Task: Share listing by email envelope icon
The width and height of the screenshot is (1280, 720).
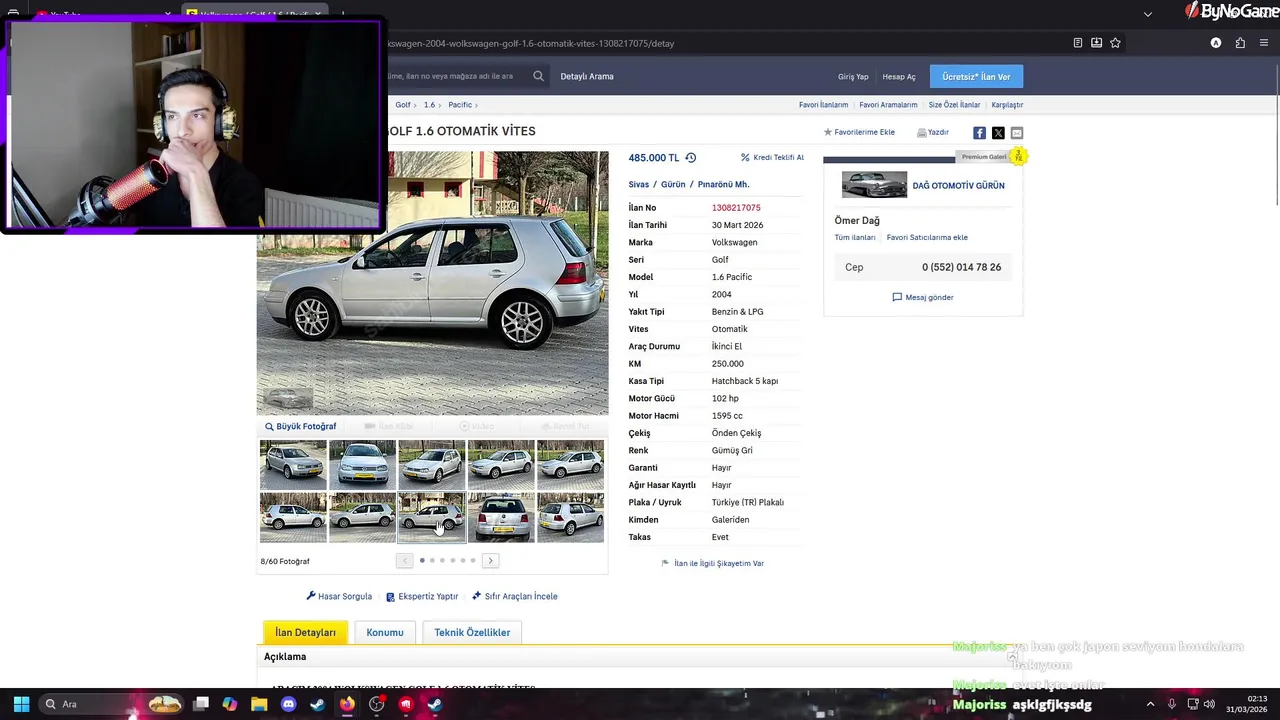Action: point(1017,133)
